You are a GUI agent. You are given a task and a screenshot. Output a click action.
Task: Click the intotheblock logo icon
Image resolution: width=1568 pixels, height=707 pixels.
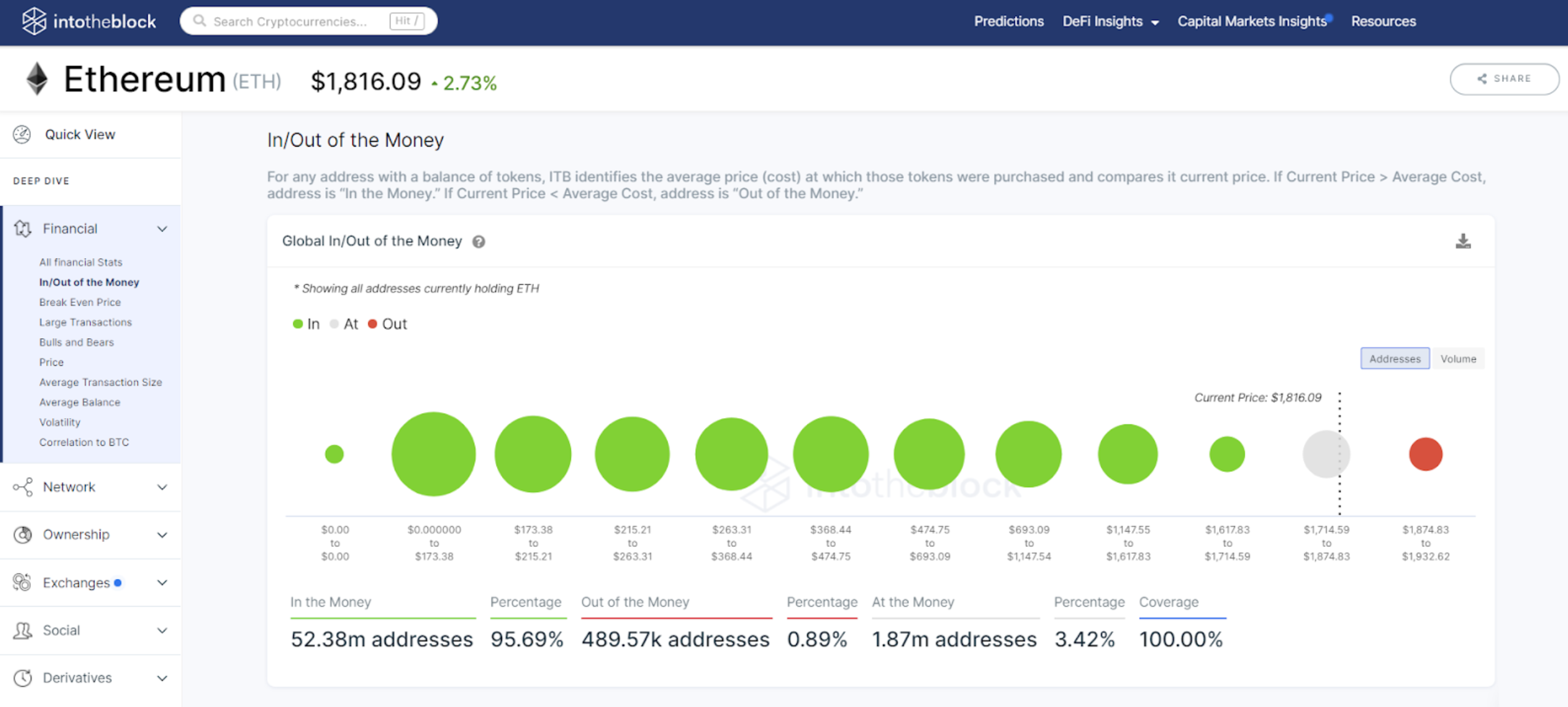(34, 21)
